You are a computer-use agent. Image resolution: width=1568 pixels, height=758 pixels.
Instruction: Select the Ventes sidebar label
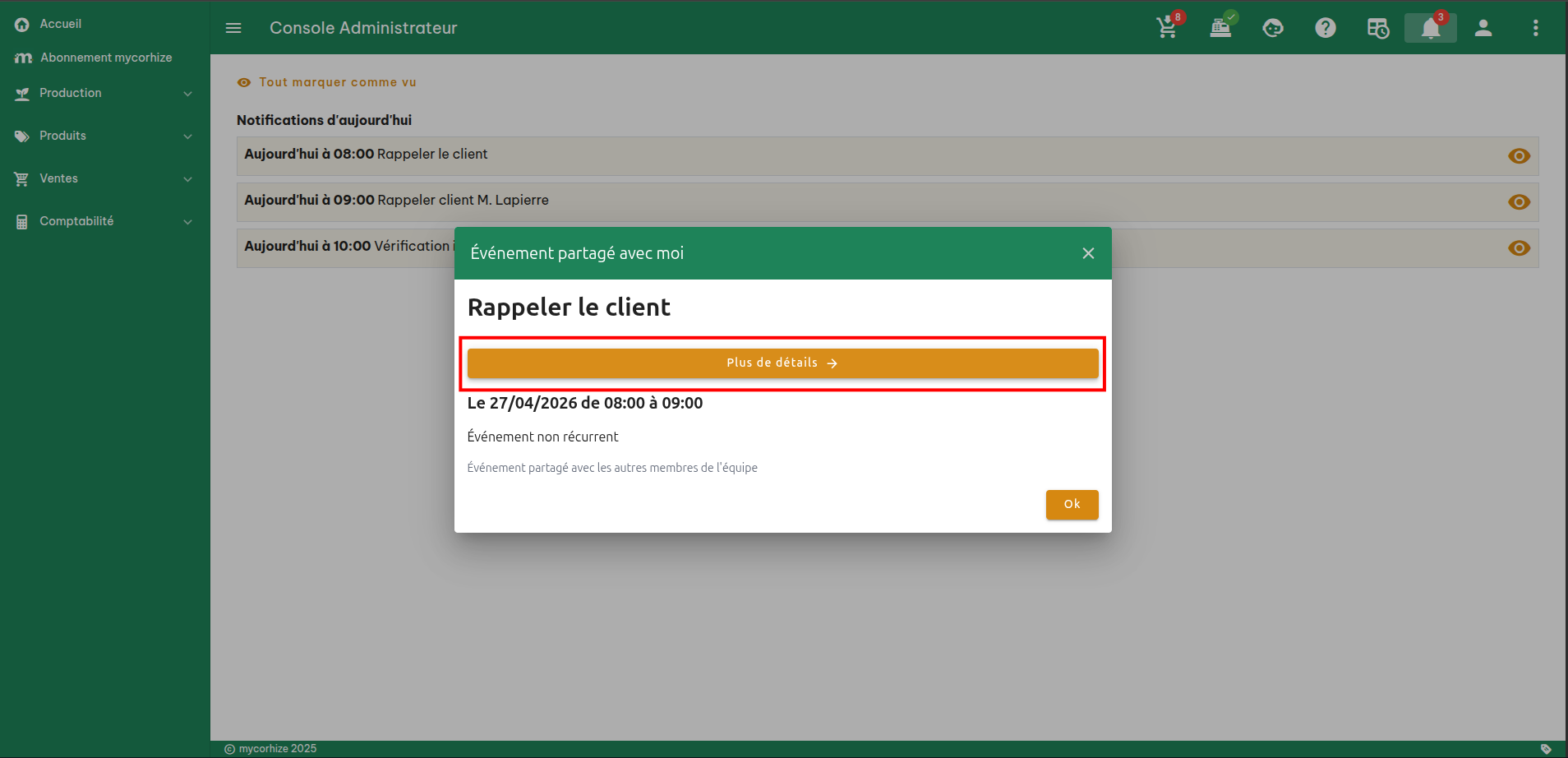click(x=58, y=178)
